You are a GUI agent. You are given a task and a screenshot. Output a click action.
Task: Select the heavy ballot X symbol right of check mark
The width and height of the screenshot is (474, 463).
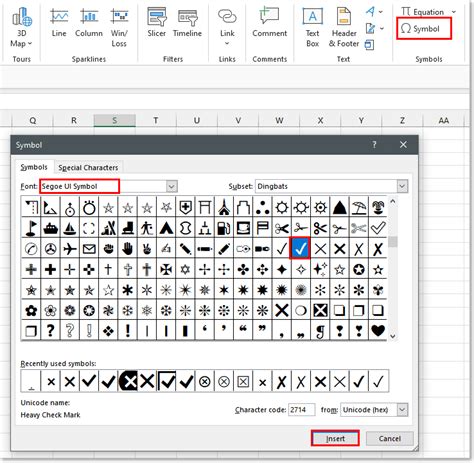(x=378, y=249)
